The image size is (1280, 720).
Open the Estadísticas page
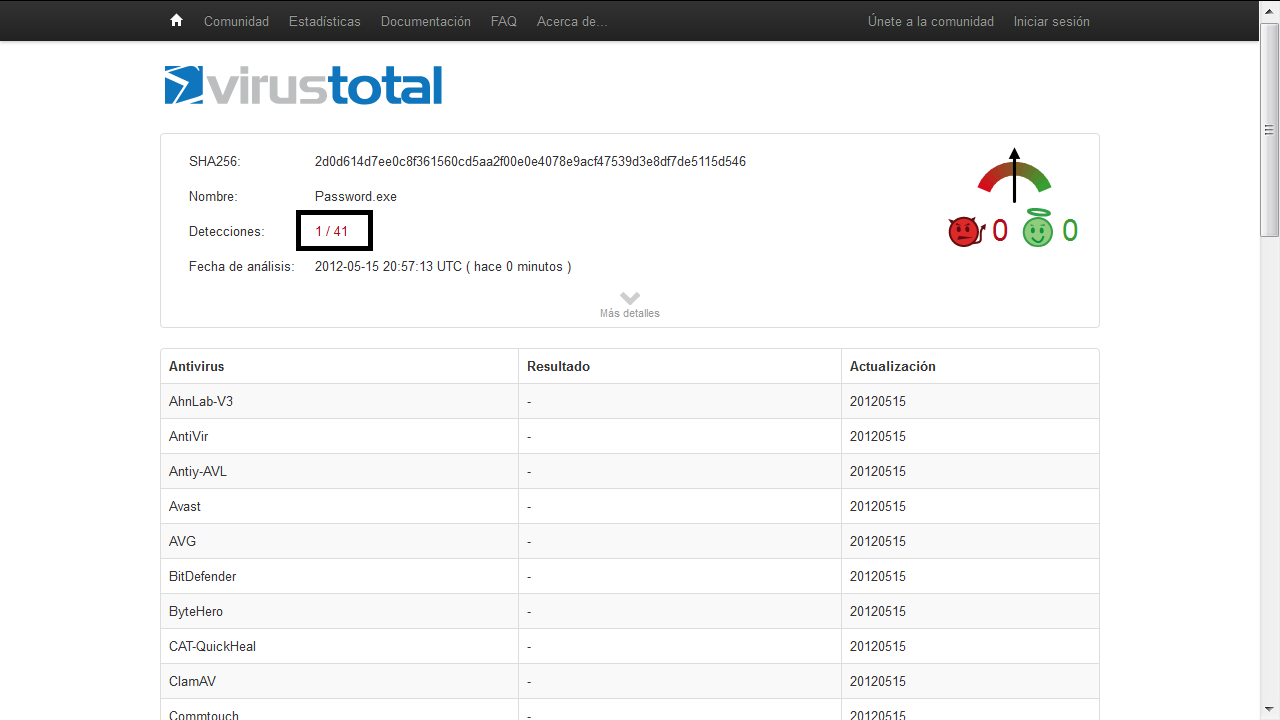(x=325, y=21)
